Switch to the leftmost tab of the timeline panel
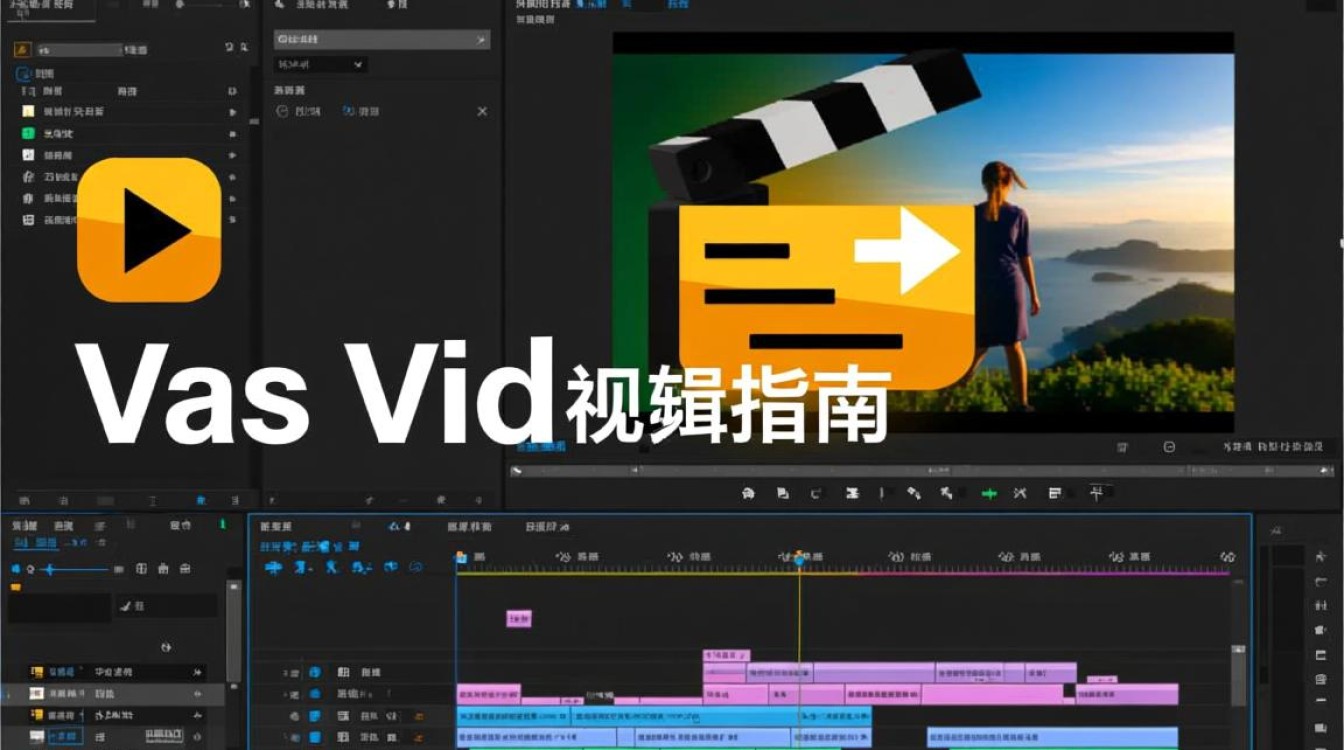 pyautogui.click(x=276, y=526)
